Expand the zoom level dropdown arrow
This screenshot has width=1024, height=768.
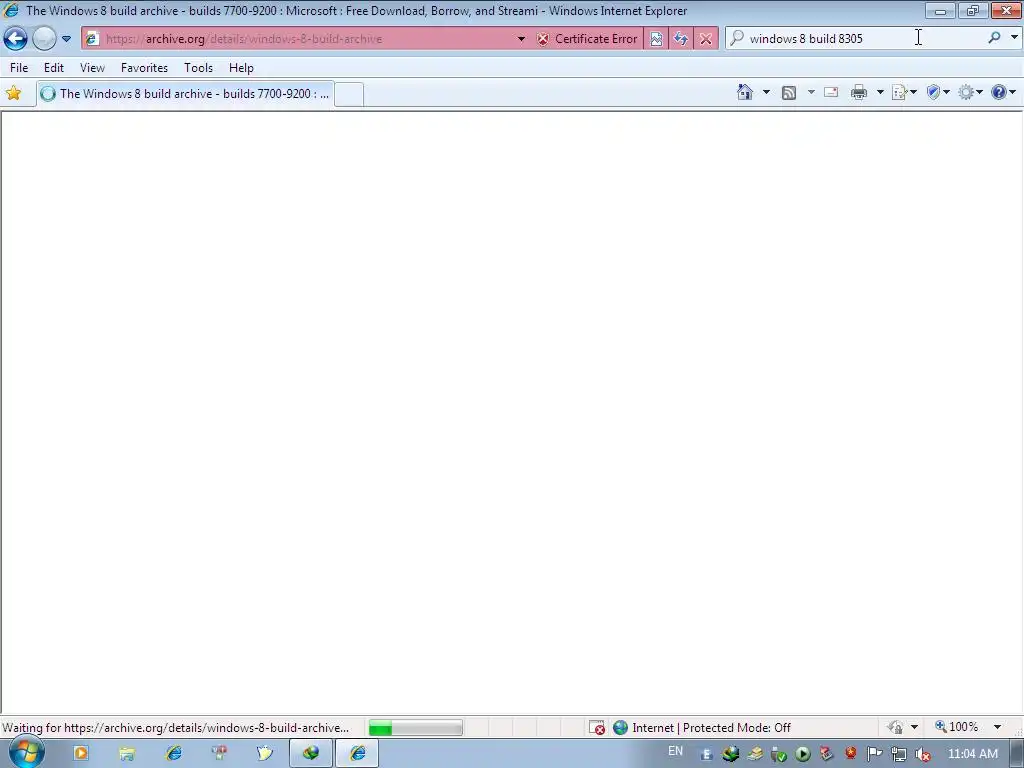coord(997,727)
